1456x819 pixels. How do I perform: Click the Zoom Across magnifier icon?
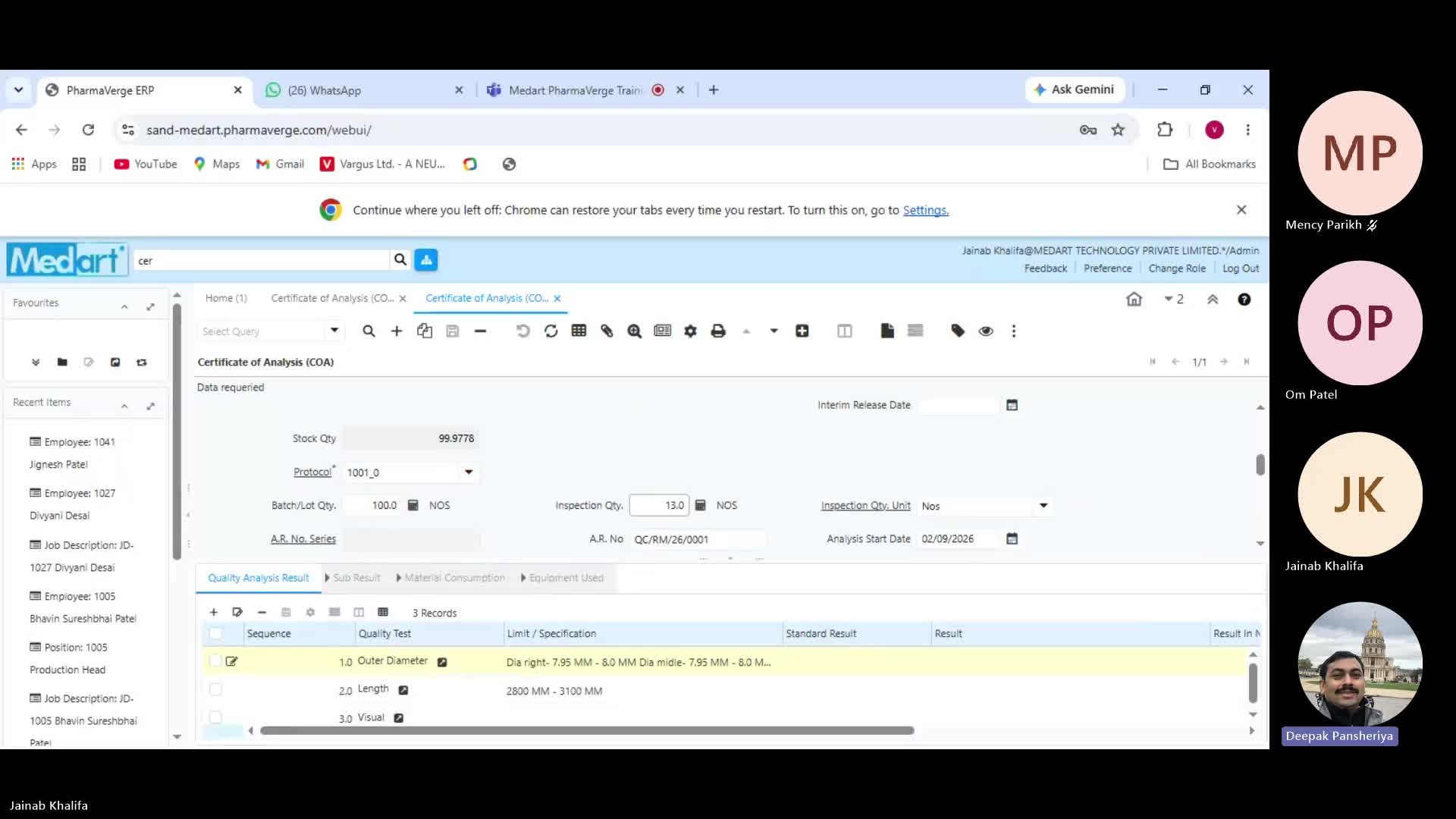pyautogui.click(x=635, y=331)
